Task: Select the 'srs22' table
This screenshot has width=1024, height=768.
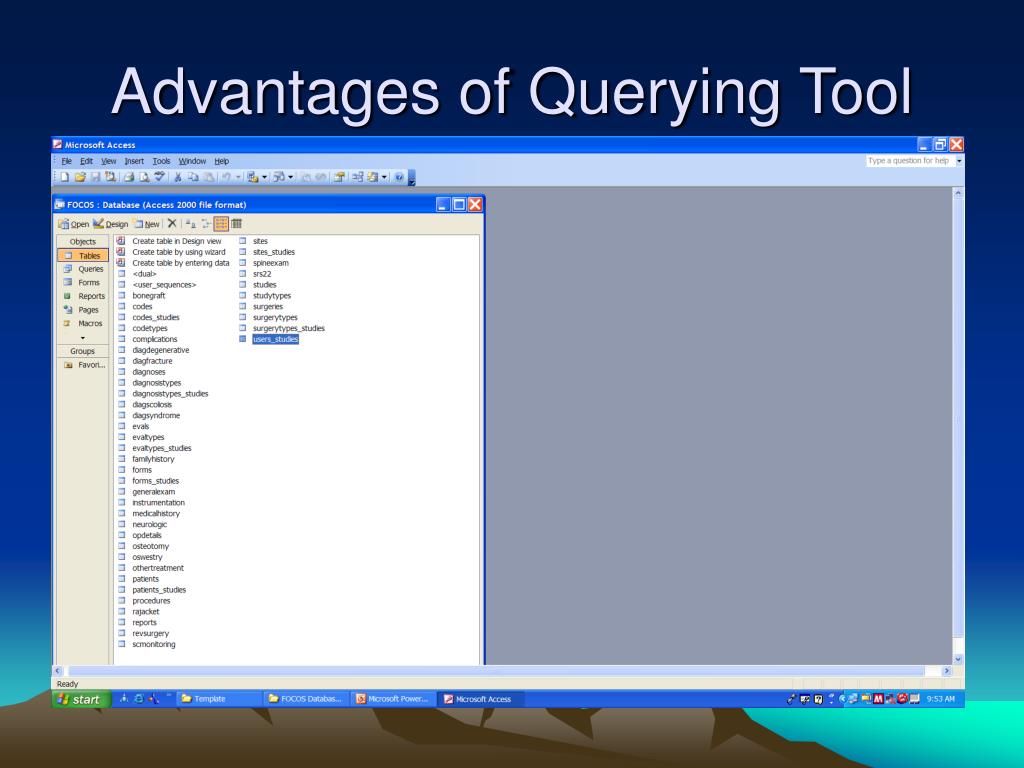Action: coord(255,274)
